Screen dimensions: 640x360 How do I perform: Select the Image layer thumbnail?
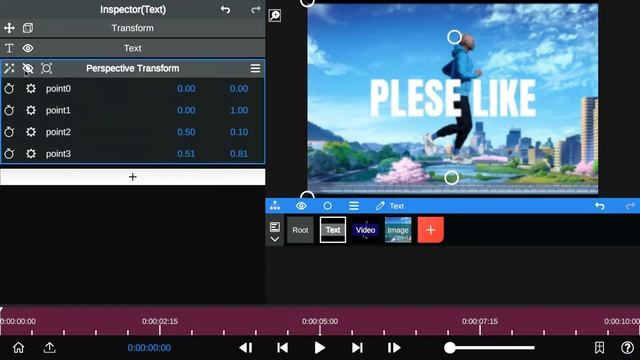click(398, 230)
